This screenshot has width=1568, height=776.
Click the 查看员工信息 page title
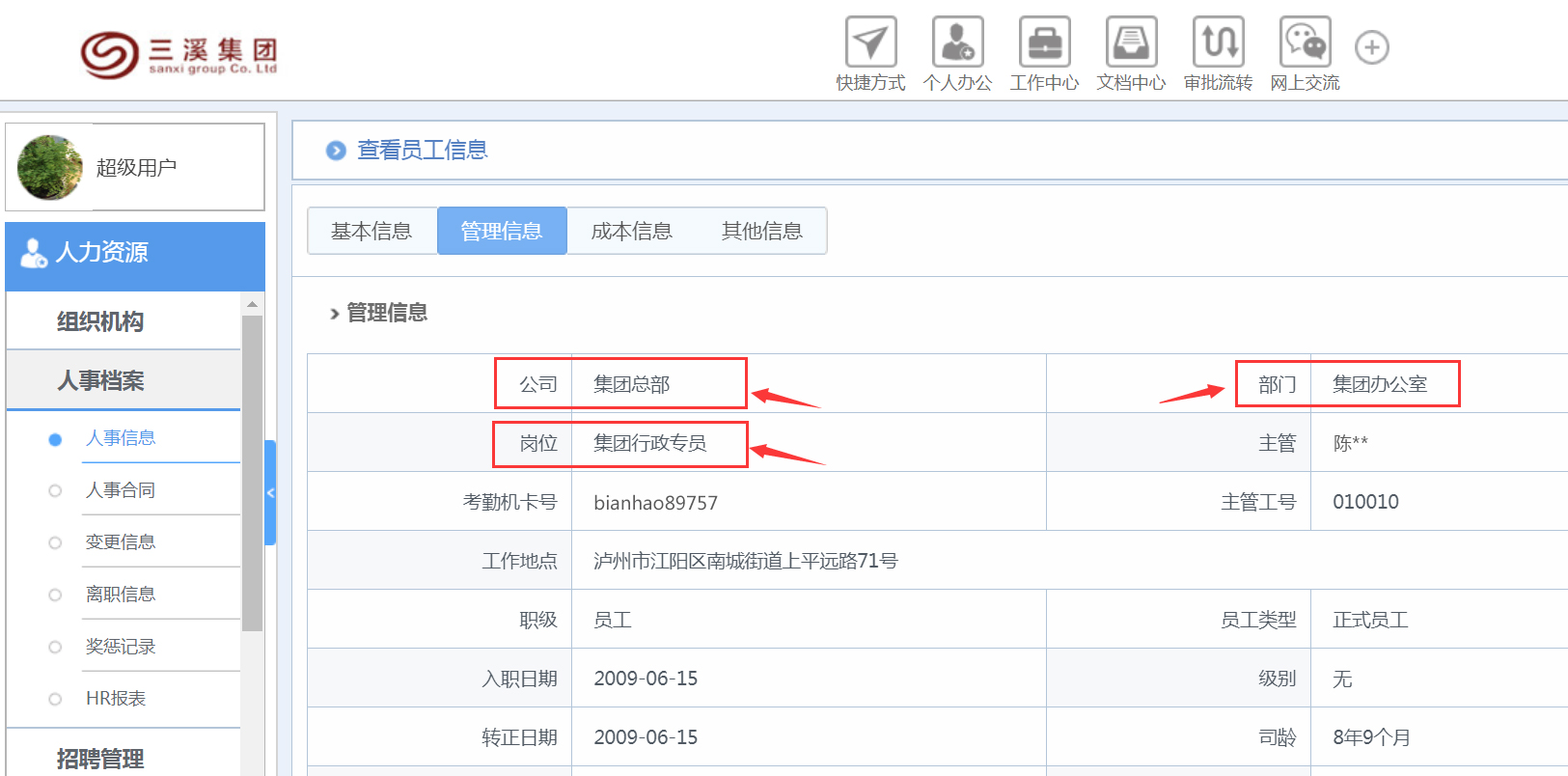pyautogui.click(x=423, y=150)
